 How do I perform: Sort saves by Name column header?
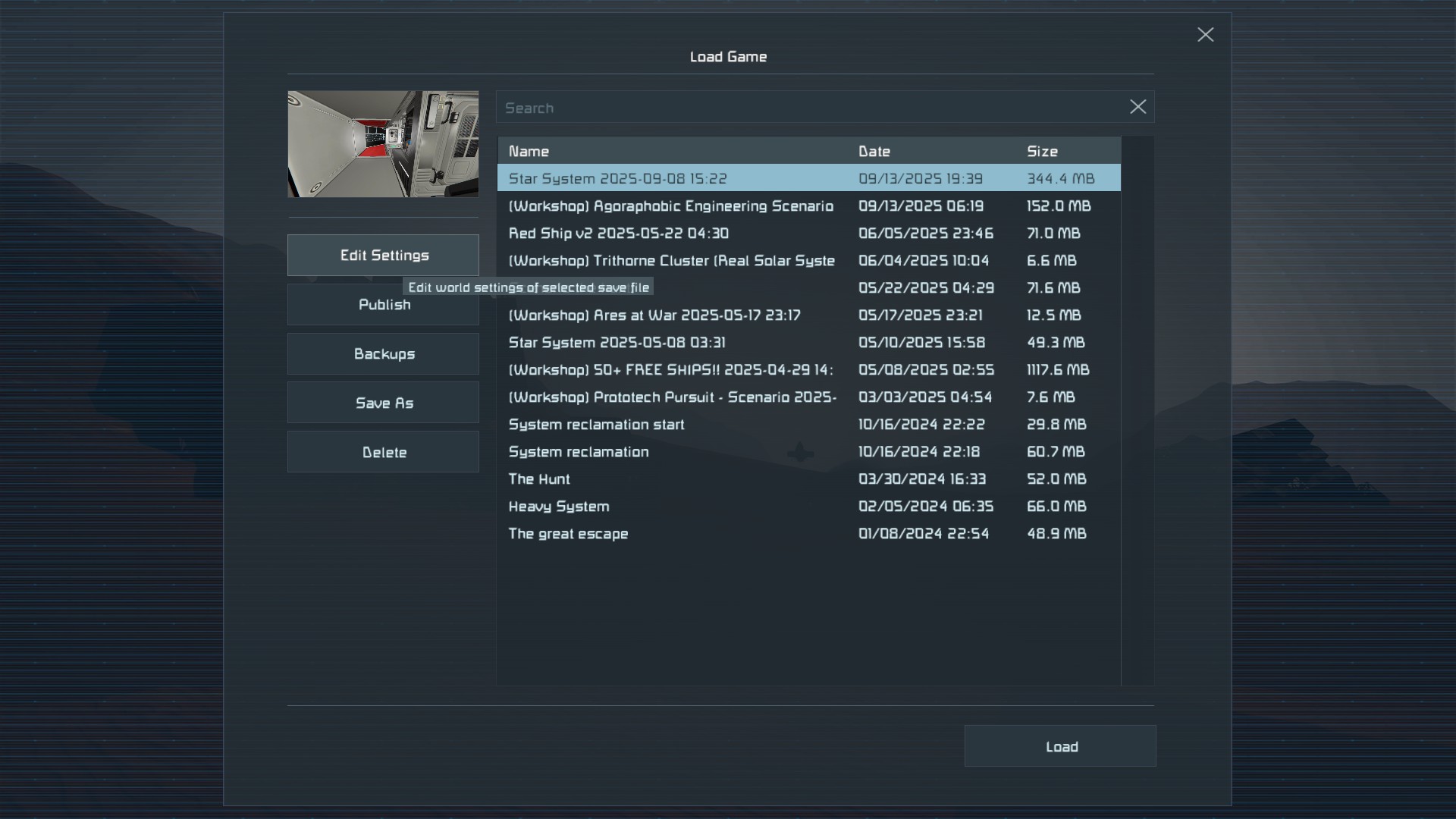click(529, 151)
